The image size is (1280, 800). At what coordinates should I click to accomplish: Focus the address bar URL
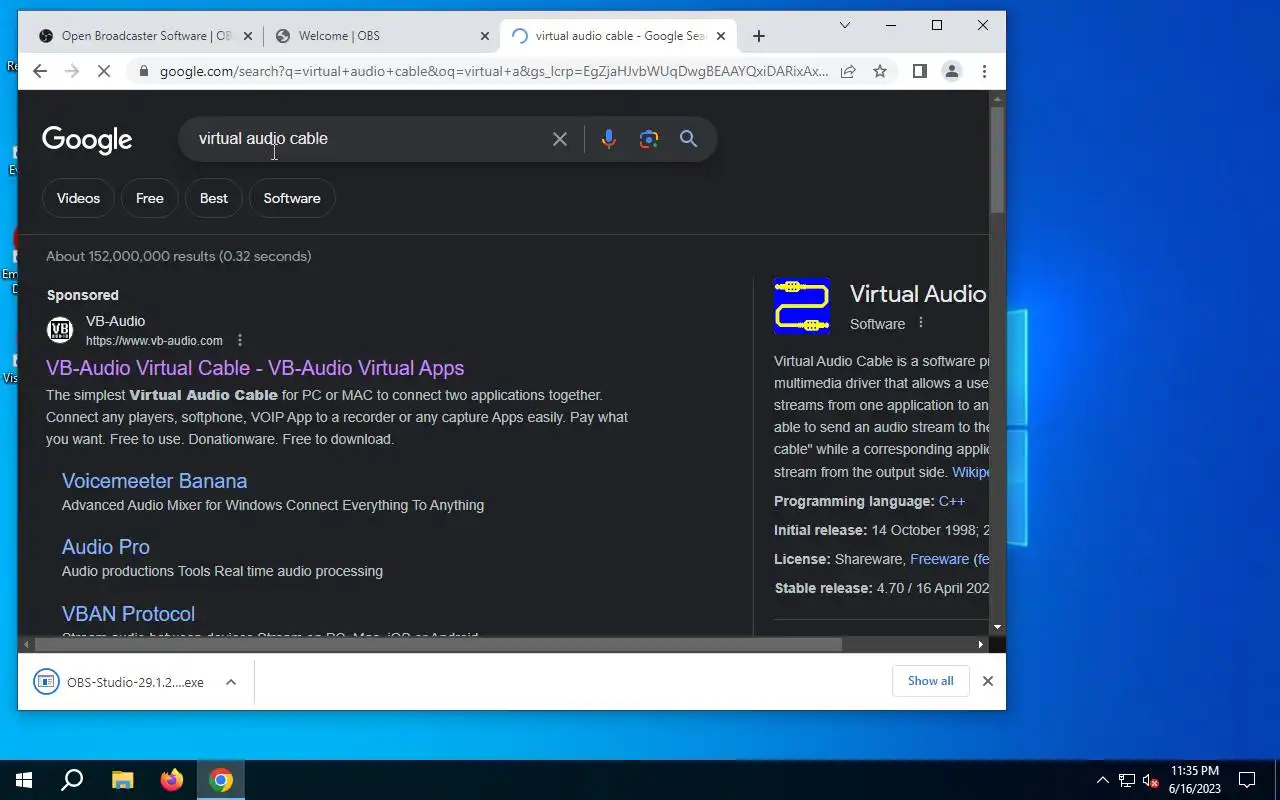pos(494,71)
